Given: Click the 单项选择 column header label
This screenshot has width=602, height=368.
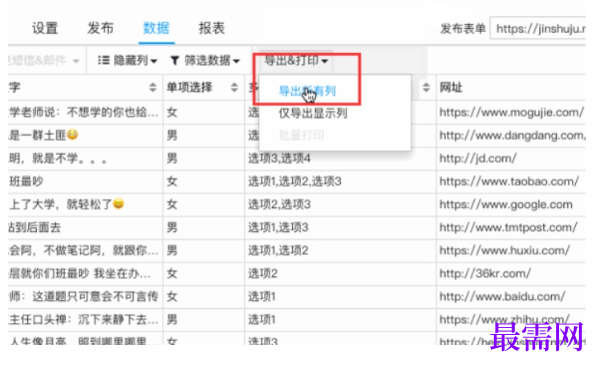Looking at the screenshot, I should (x=189, y=87).
